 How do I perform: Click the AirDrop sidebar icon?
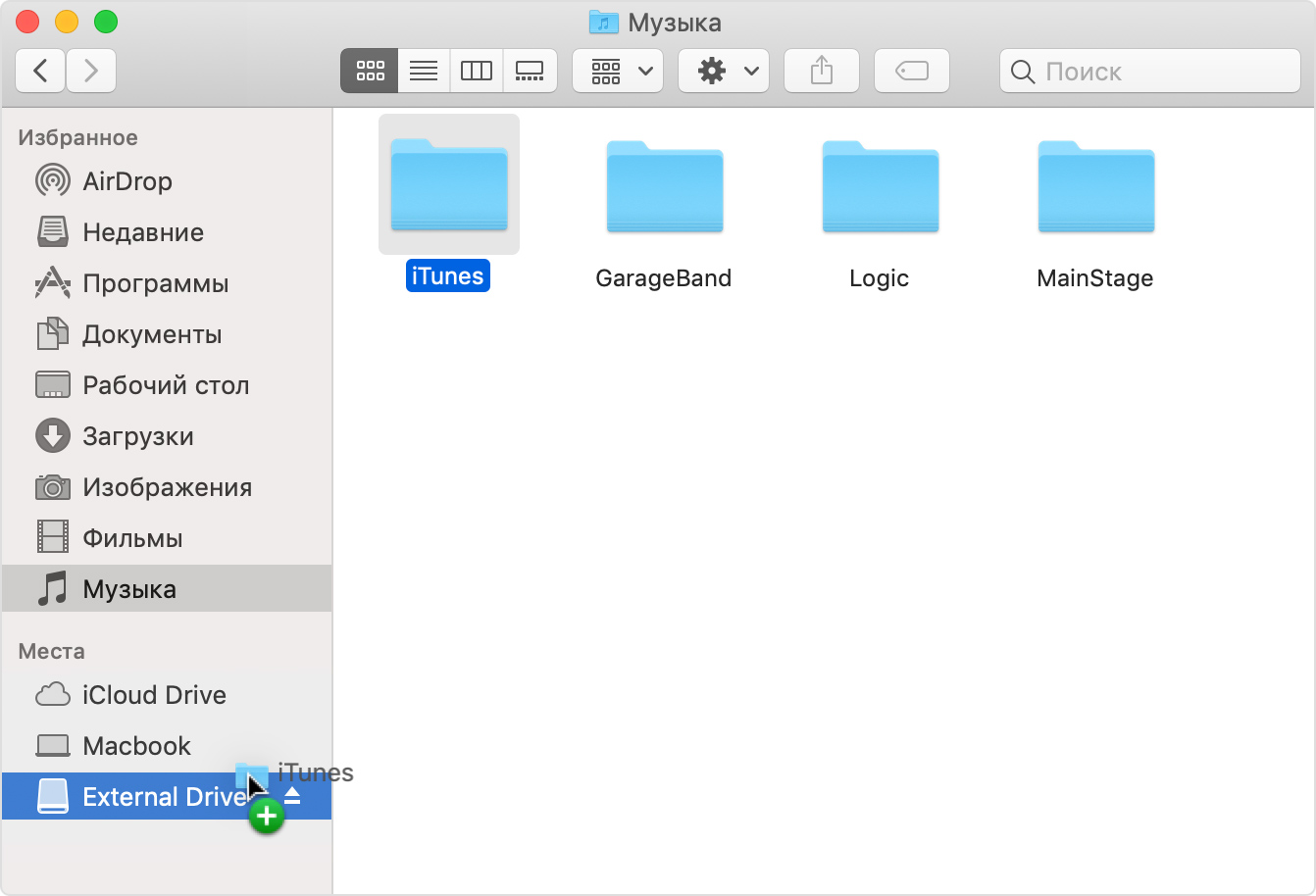click(53, 180)
